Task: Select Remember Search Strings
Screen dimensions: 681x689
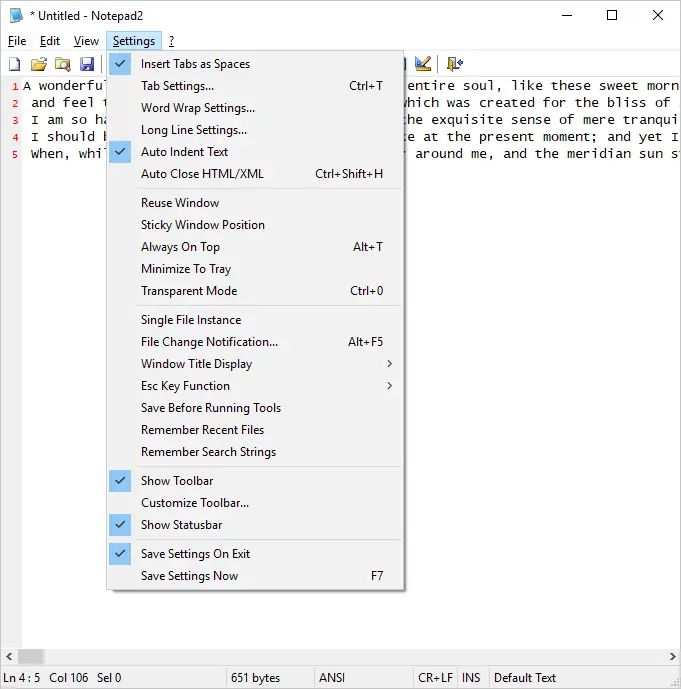Action: pyautogui.click(x=255, y=452)
